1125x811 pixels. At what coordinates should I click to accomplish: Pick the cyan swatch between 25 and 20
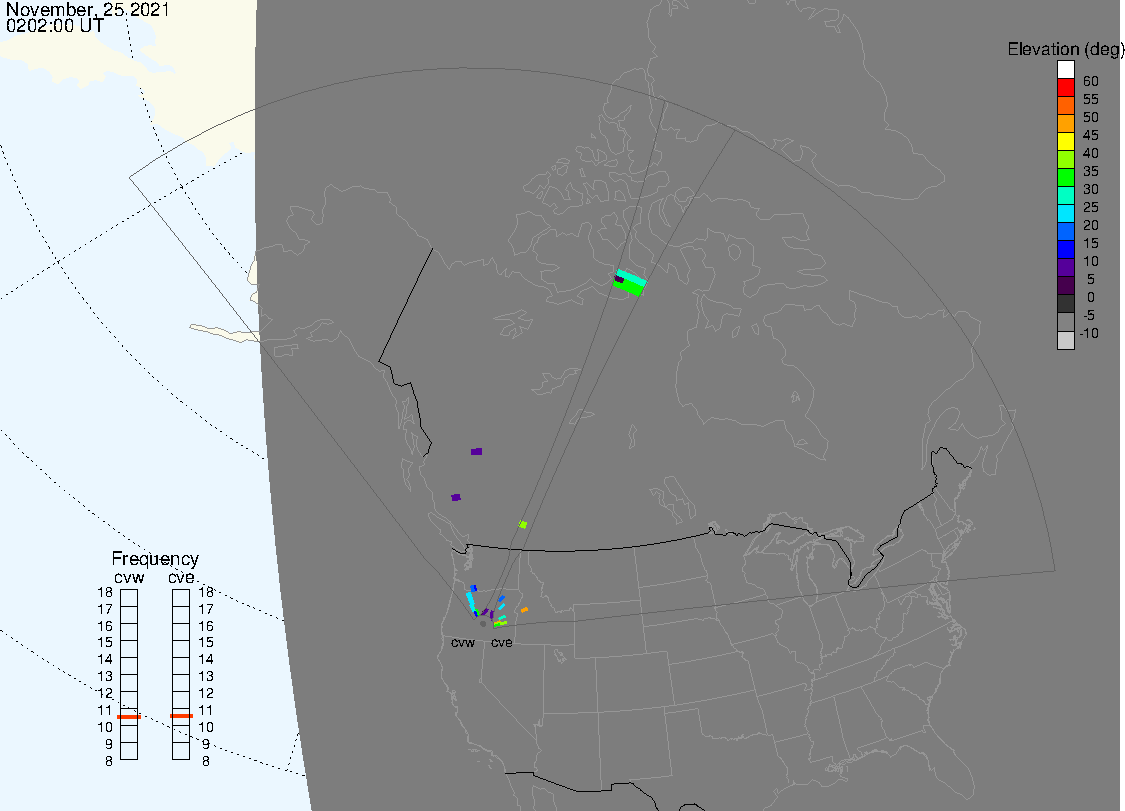click(x=1065, y=213)
